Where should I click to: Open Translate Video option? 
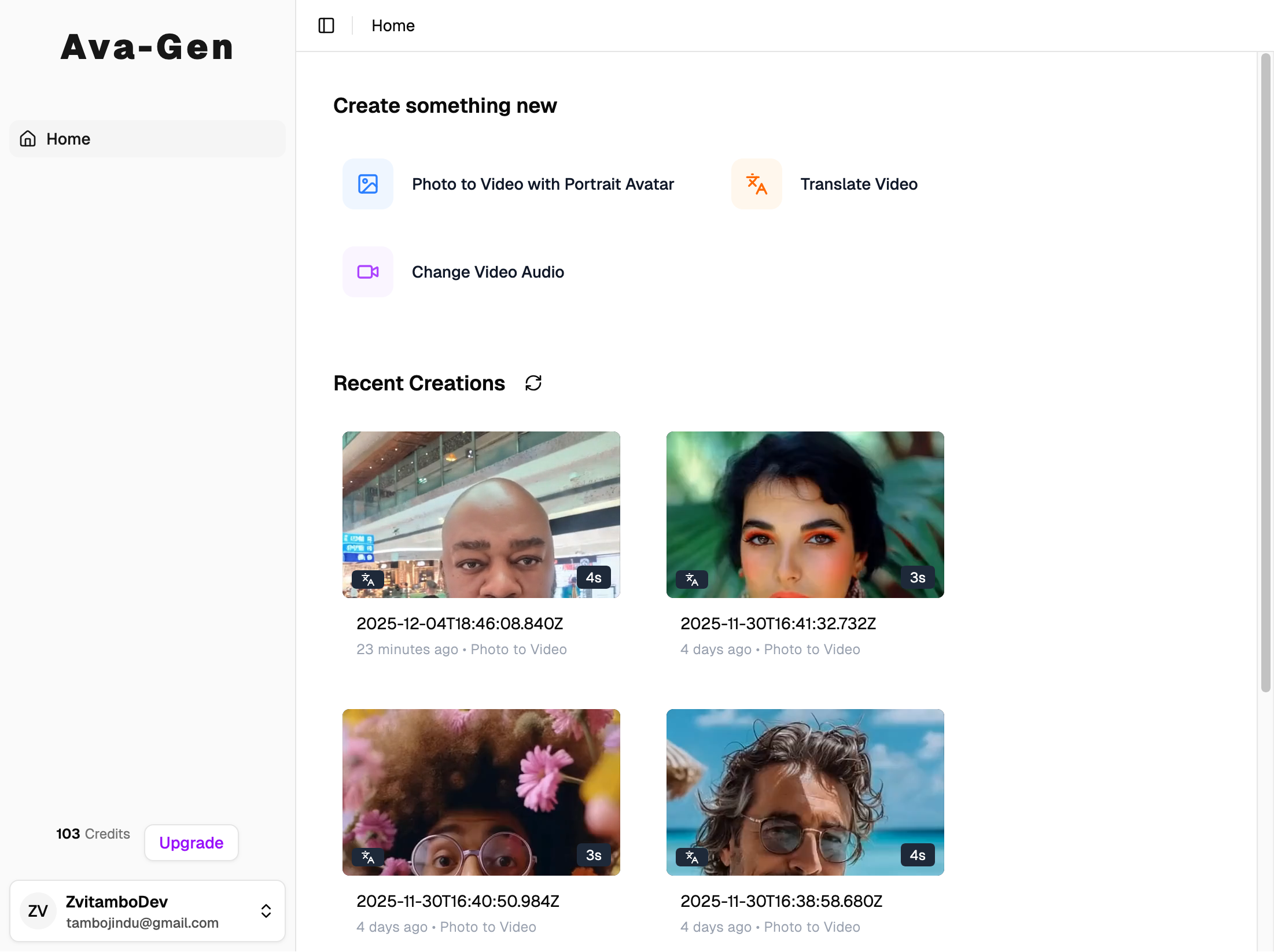pos(859,184)
